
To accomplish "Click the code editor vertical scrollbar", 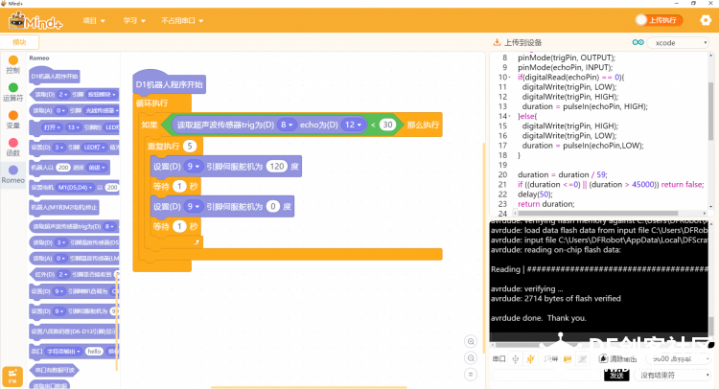I will pos(711,111).
